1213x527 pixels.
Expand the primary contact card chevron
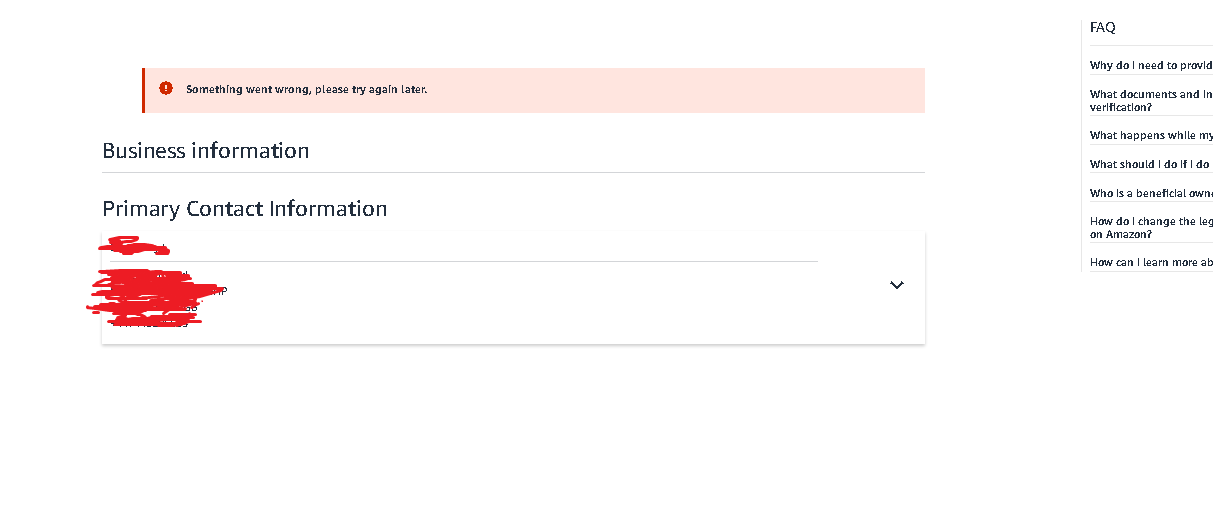click(x=897, y=285)
